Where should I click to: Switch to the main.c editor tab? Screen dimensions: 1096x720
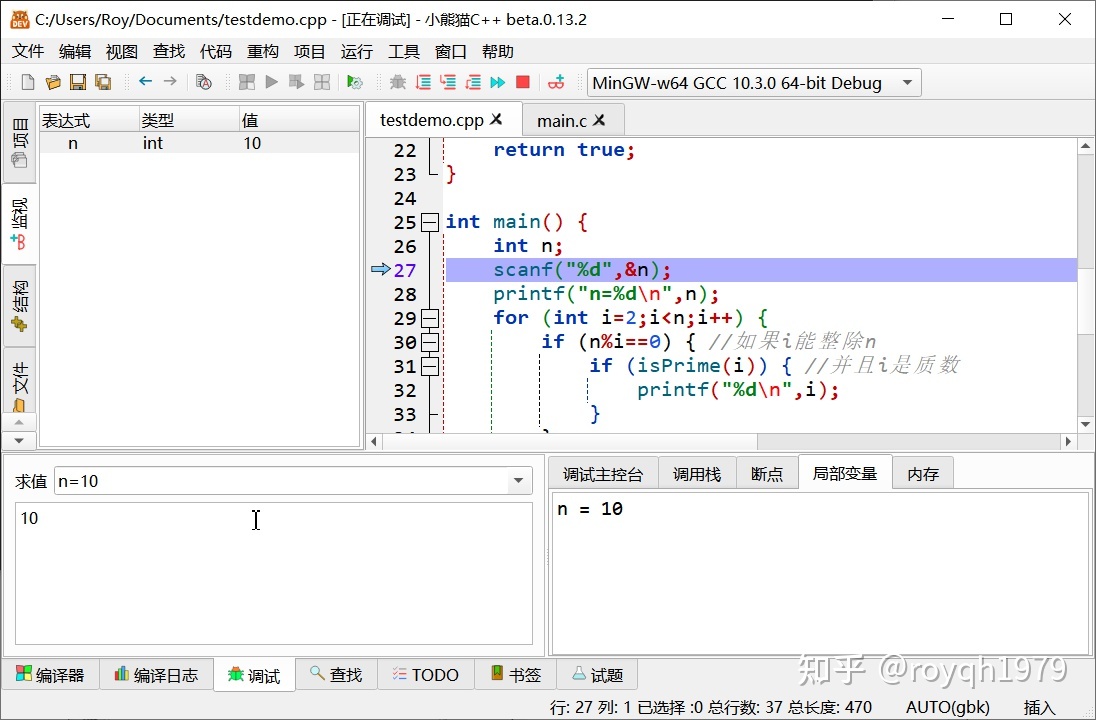tap(561, 121)
